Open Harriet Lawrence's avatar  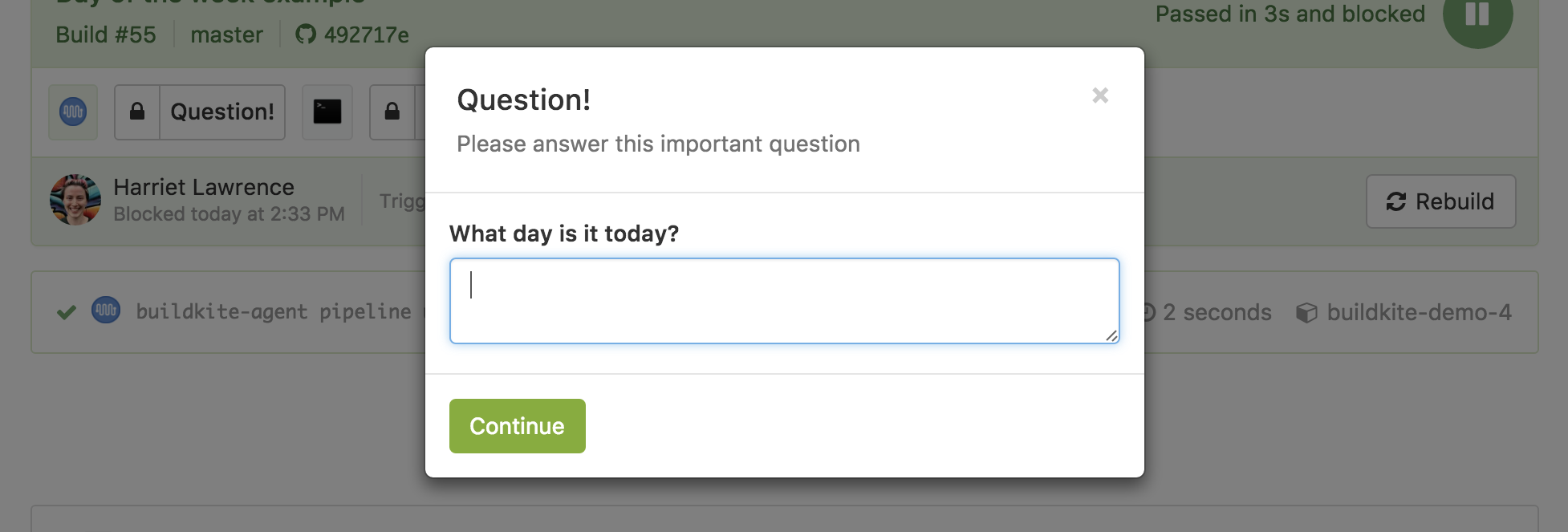pos(73,201)
